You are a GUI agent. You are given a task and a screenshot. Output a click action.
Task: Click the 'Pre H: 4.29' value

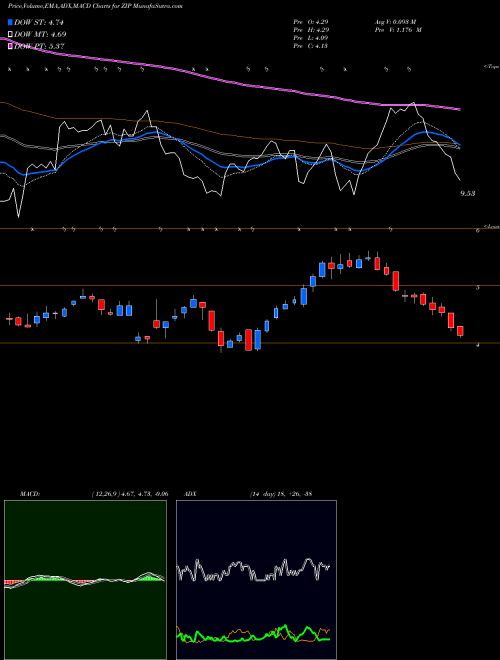311,30
